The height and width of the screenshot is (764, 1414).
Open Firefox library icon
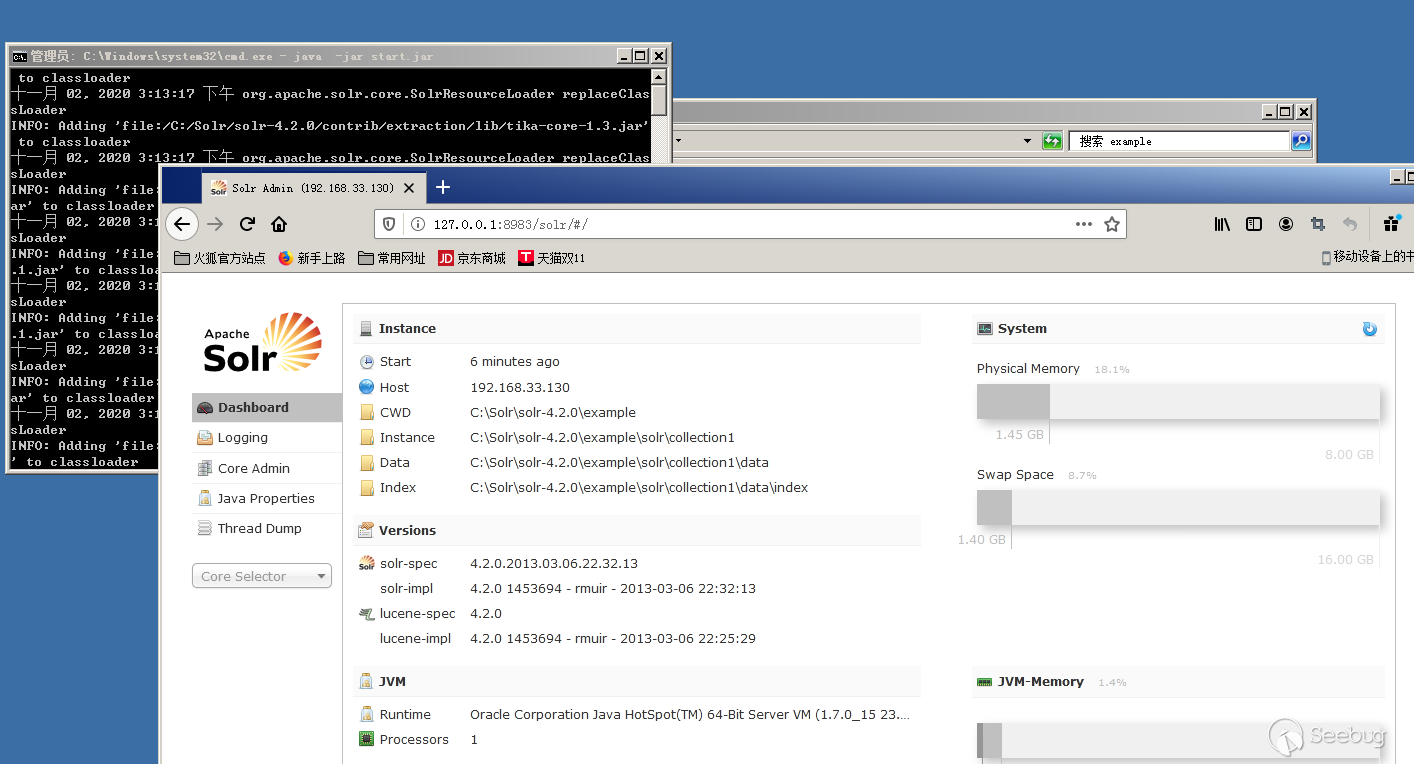pyautogui.click(x=1222, y=224)
